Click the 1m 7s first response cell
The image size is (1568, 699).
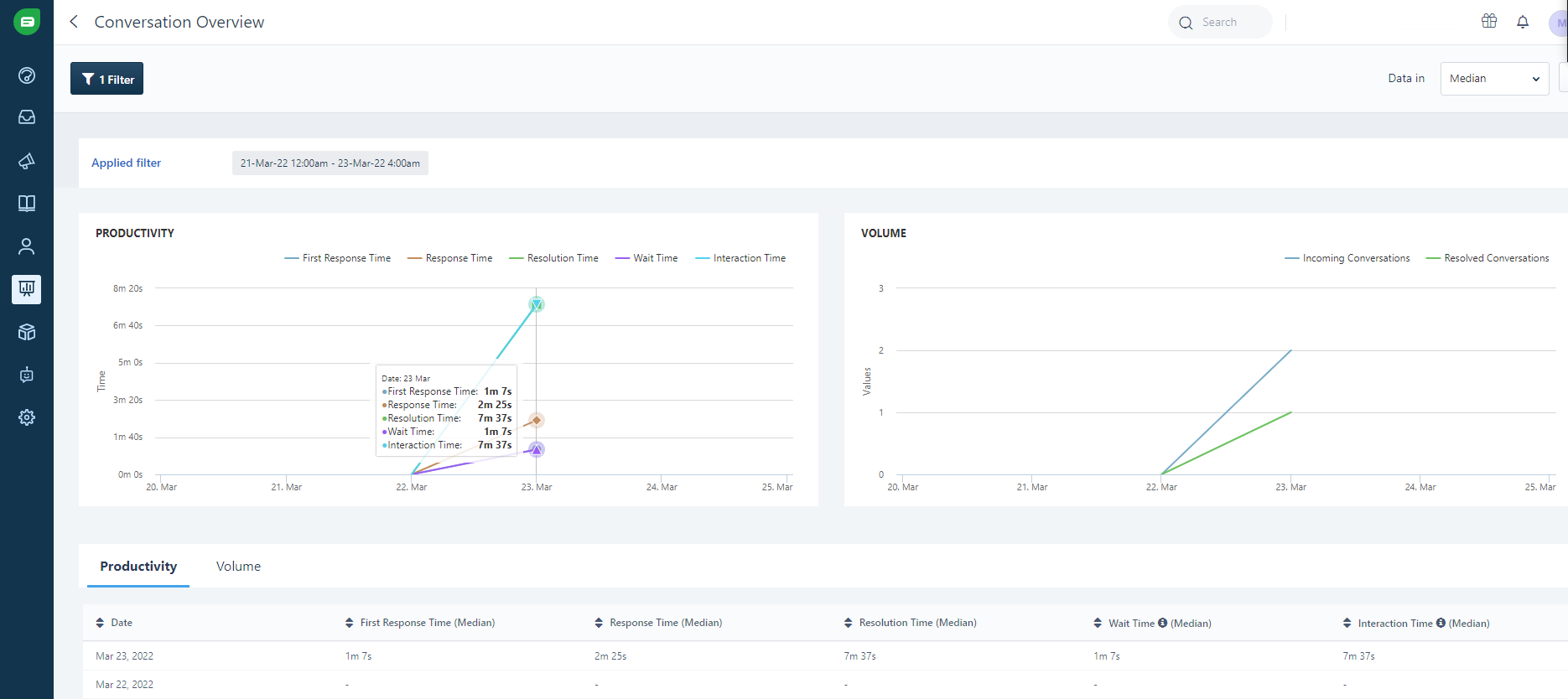coord(358,656)
